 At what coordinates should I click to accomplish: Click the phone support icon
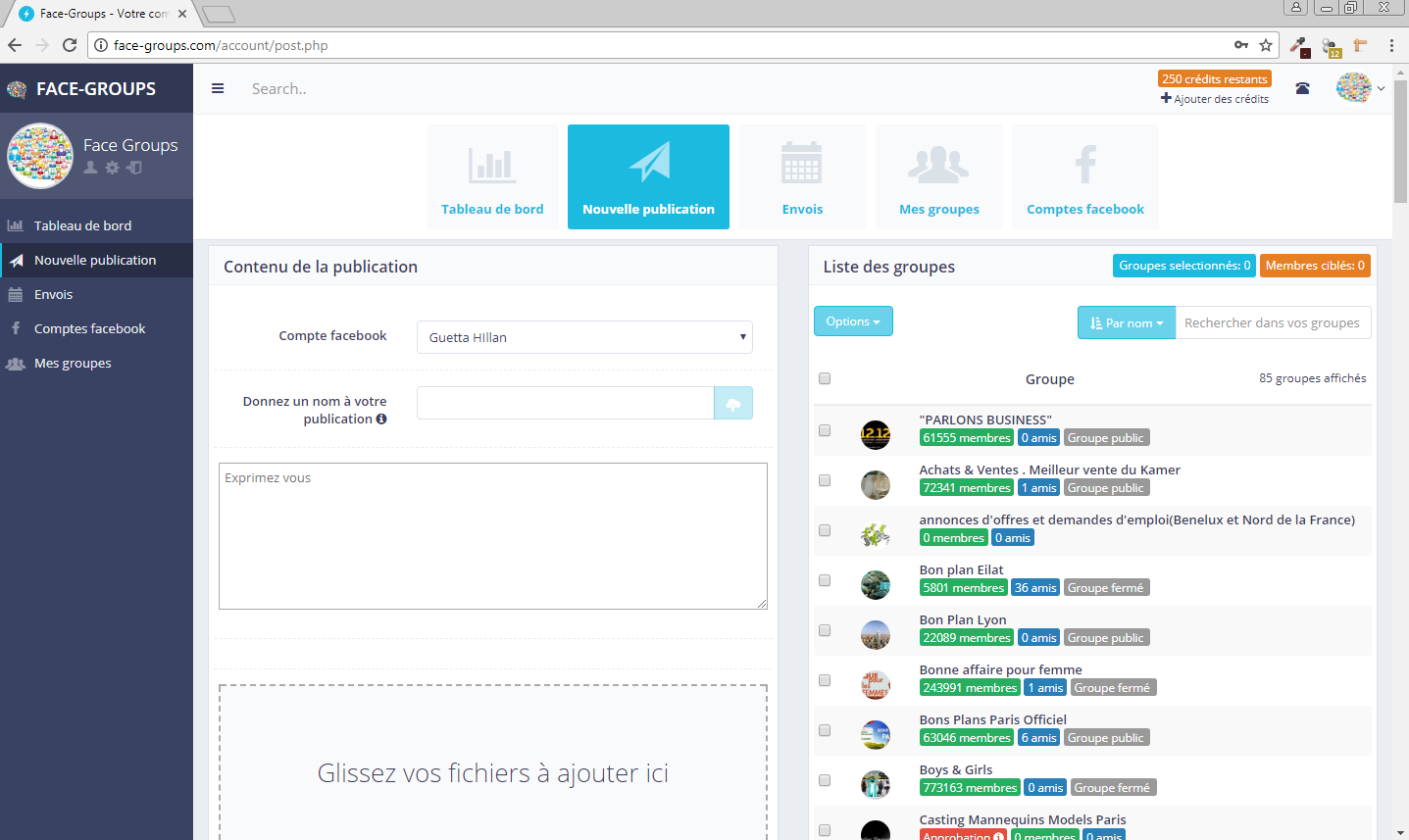pyautogui.click(x=1302, y=88)
